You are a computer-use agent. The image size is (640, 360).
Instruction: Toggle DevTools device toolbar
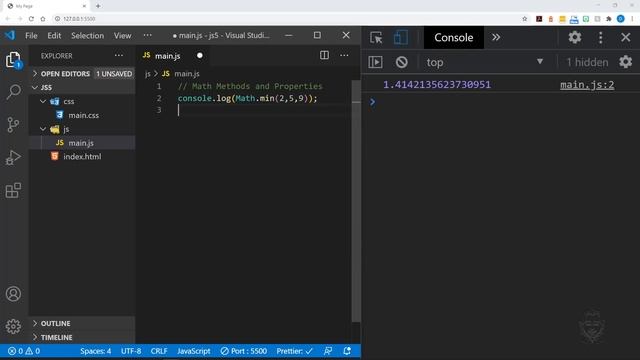click(400, 38)
